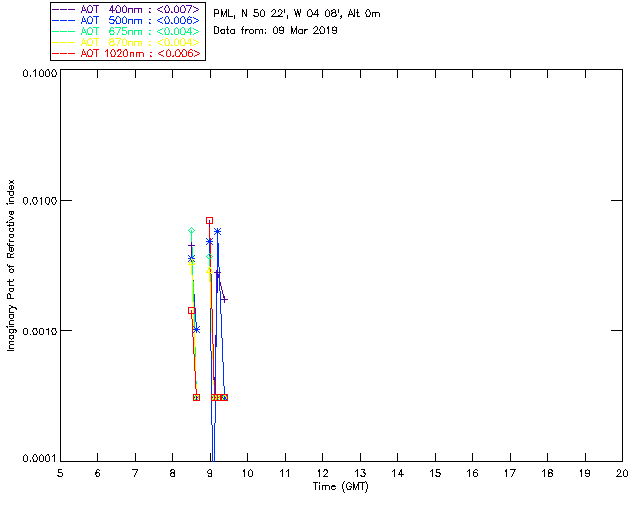Click the 'Time (GMT)' axis title
This screenshot has height=512, width=640.
click(x=341, y=486)
